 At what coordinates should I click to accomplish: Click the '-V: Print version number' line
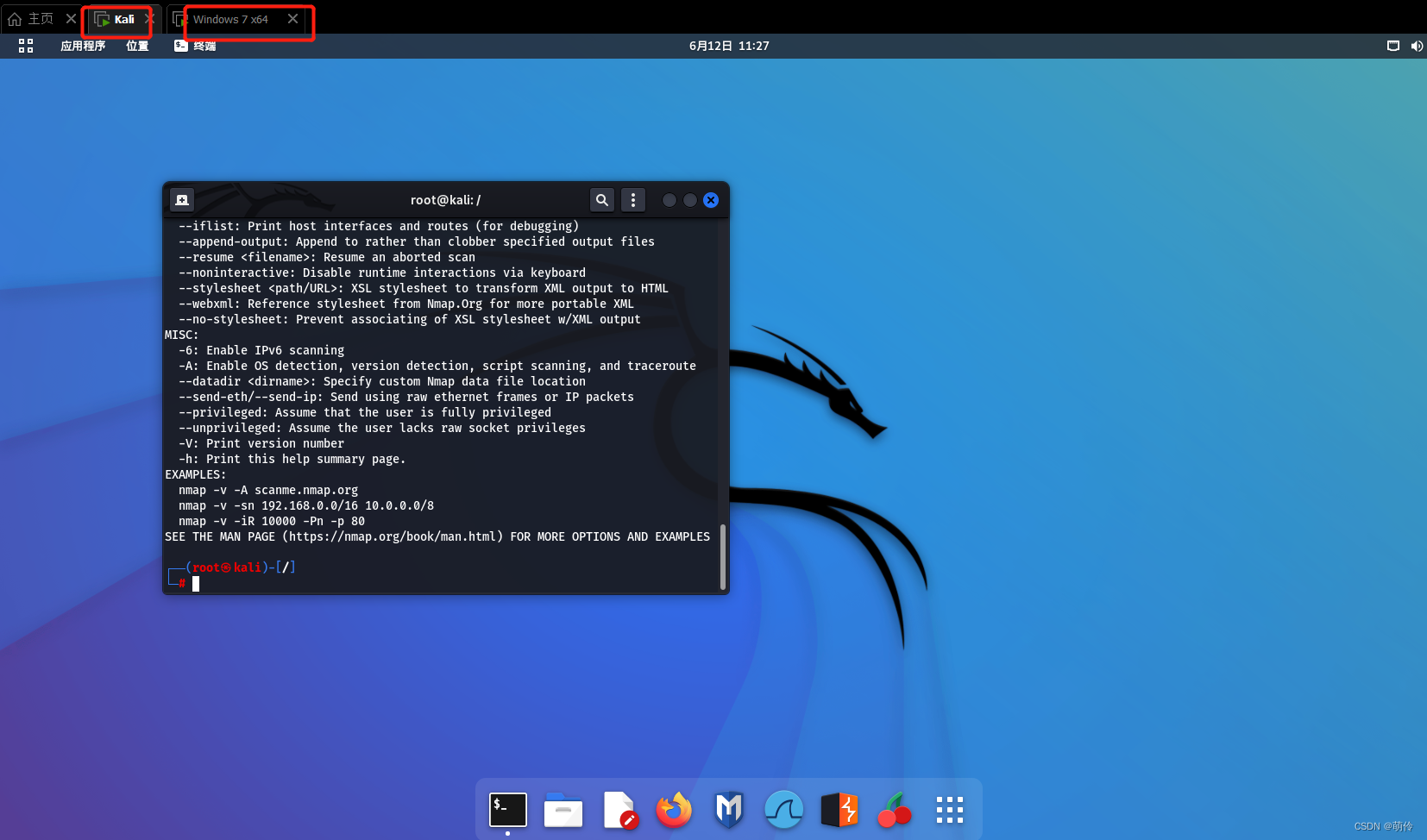pyautogui.click(x=261, y=443)
